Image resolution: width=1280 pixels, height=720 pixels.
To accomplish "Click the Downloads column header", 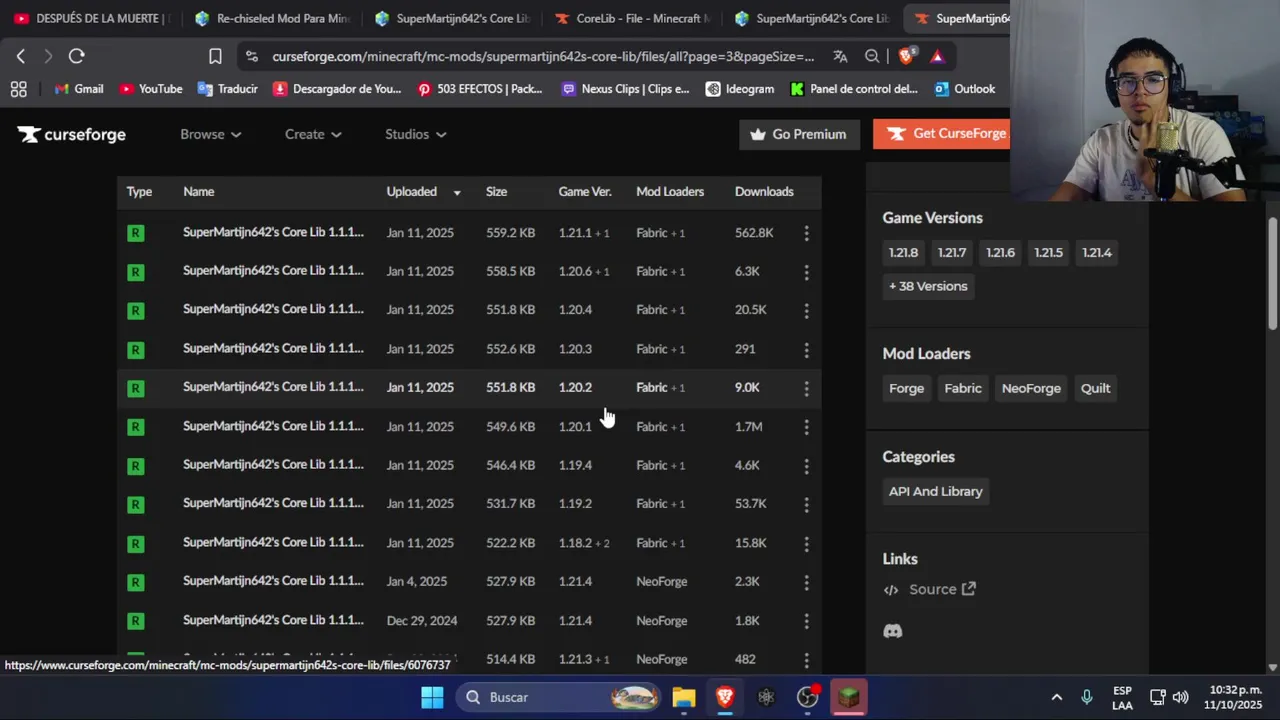I will 764,192.
